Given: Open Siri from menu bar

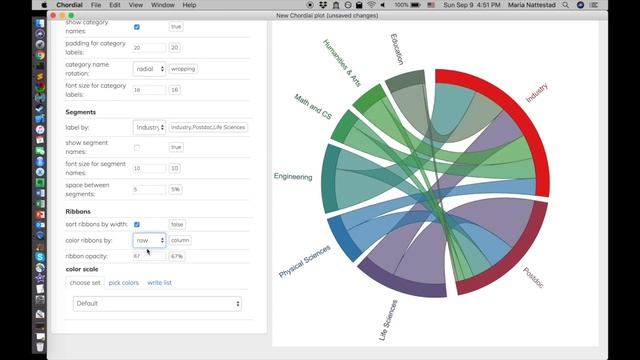Looking at the screenshot, I should point(580,5).
